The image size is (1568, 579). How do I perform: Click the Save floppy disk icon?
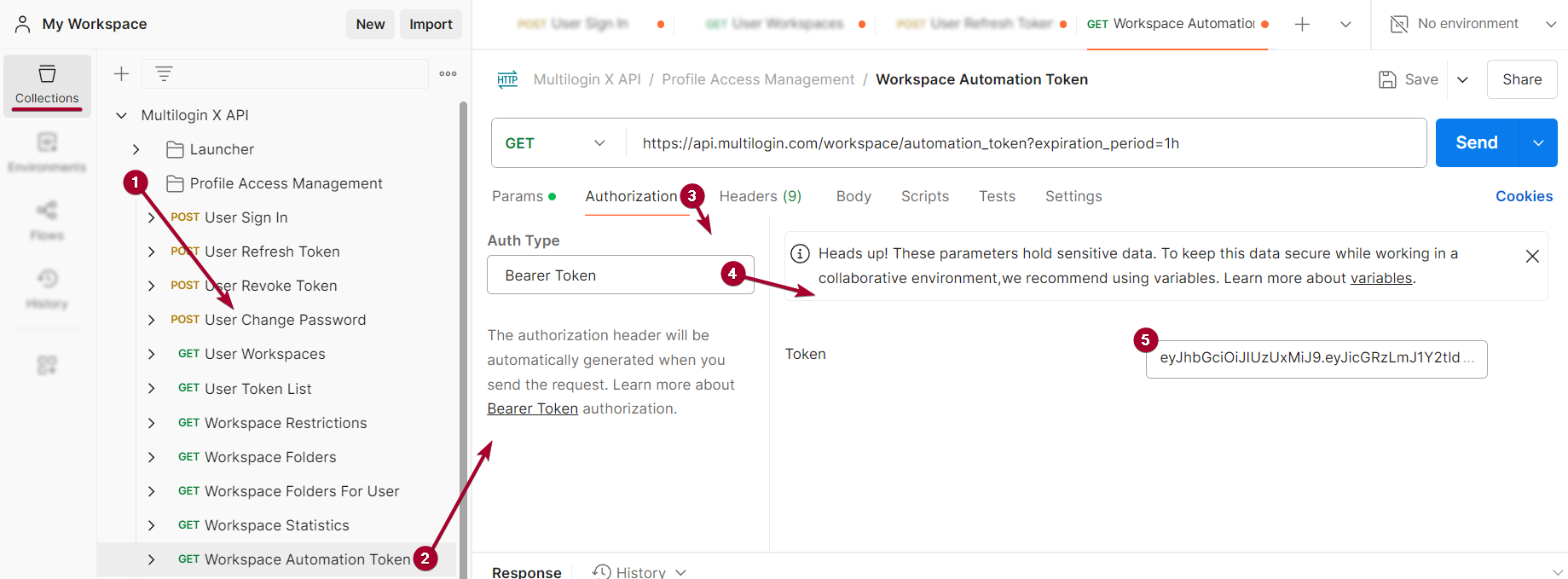tap(1387, 79)
